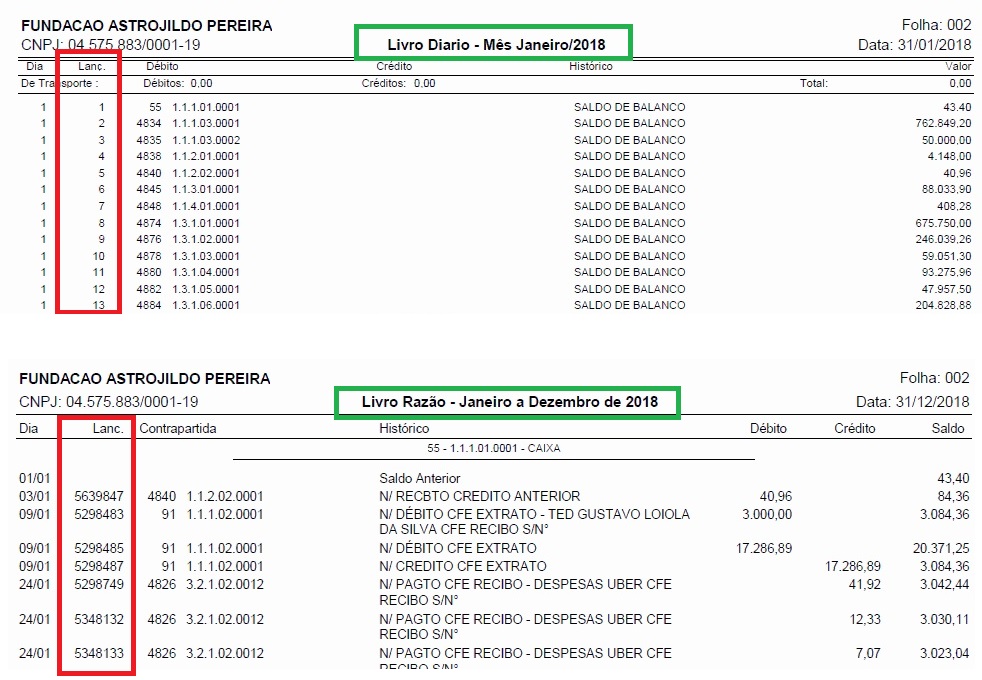982x680 pixels.
Task: Click the date 03/01 in Livro Razão
Action: coord(34,497)
